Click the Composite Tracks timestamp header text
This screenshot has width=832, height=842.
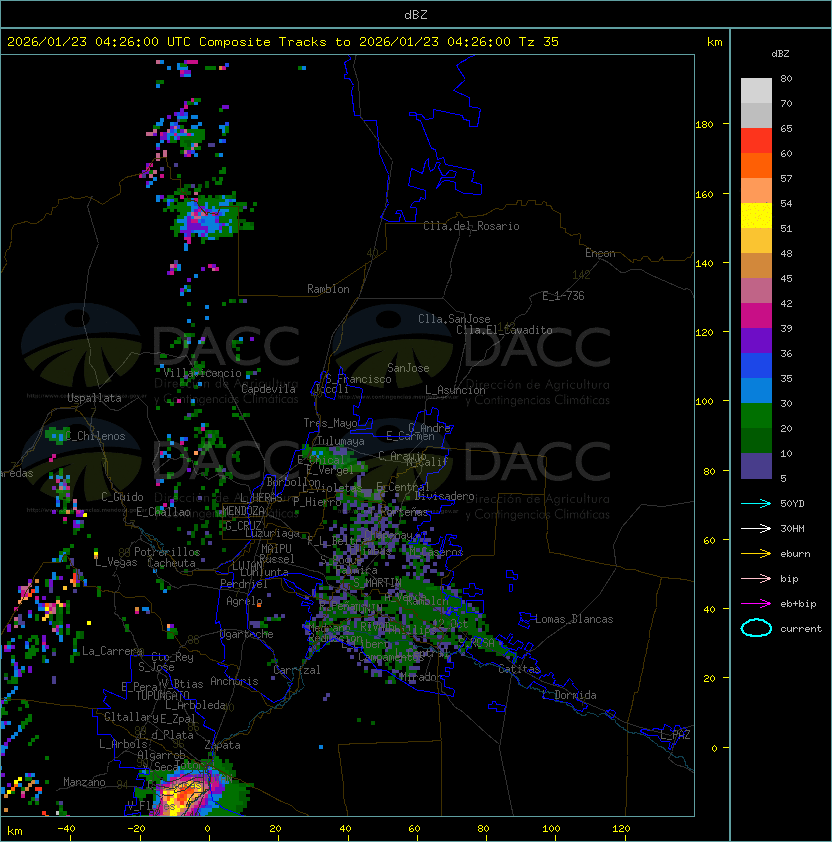point(283,42)
